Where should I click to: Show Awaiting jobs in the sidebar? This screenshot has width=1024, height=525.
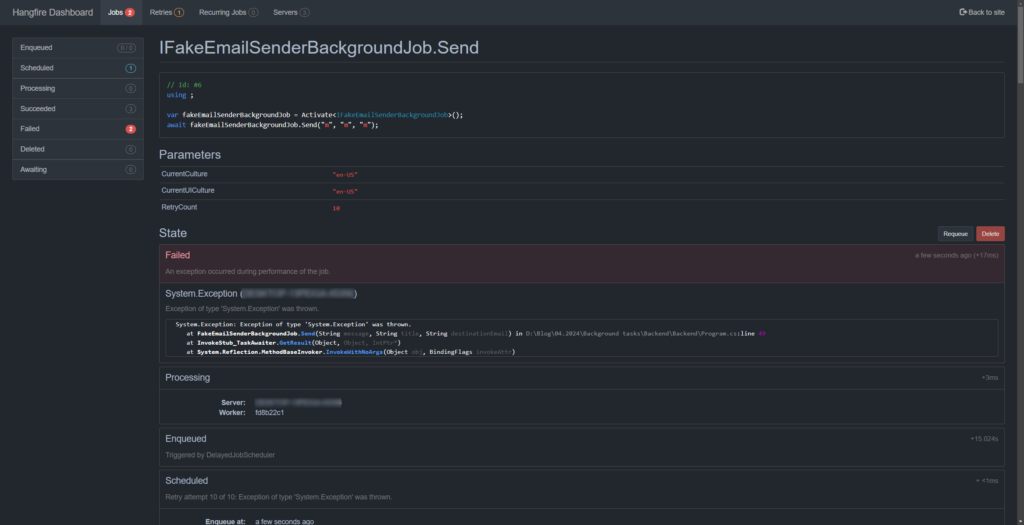tap(77, 169)
